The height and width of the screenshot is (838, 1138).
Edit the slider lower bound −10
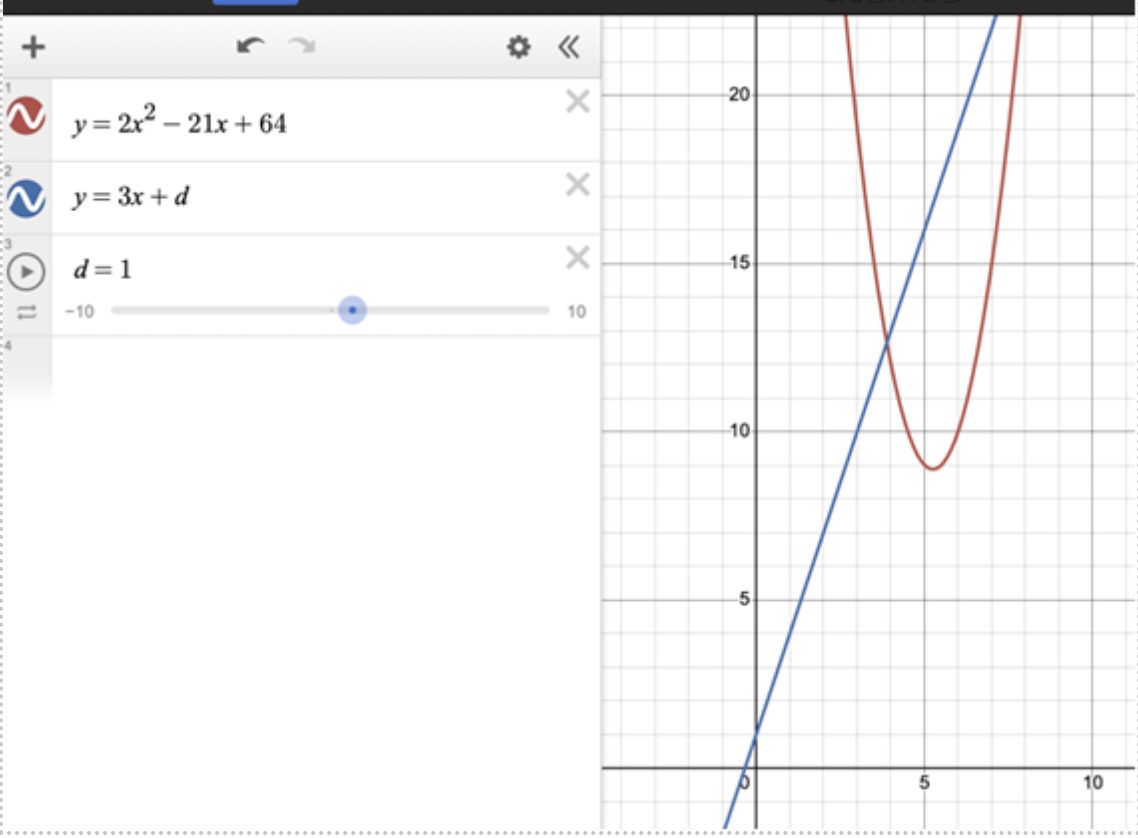(80, 312)
